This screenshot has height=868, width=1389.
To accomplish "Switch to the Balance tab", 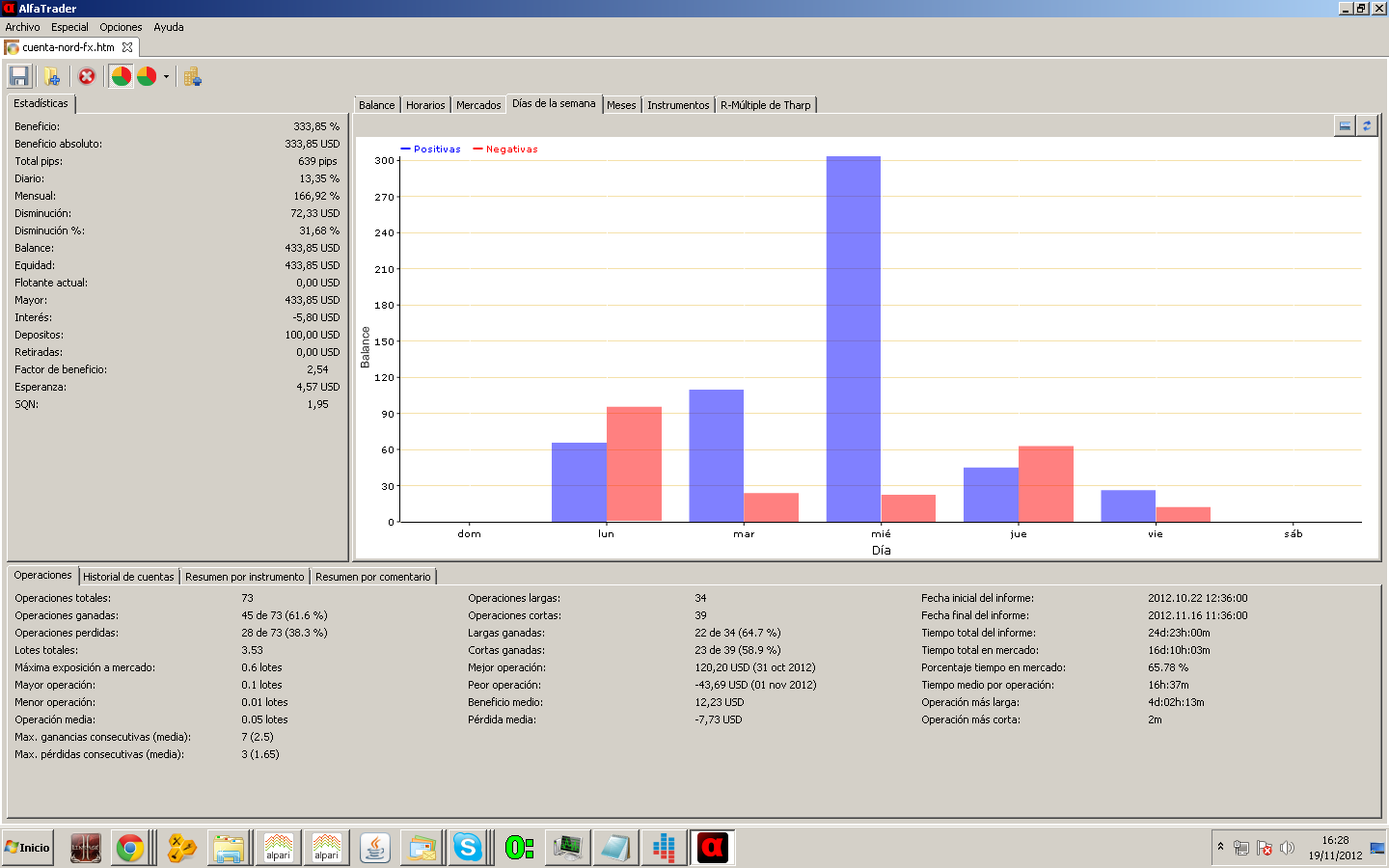I will click(376, 105).
